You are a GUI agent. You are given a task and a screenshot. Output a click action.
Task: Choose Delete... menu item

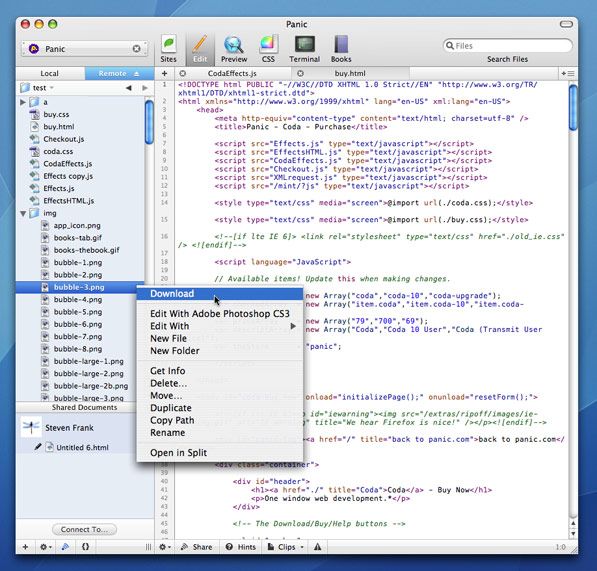tap(220, 383)
